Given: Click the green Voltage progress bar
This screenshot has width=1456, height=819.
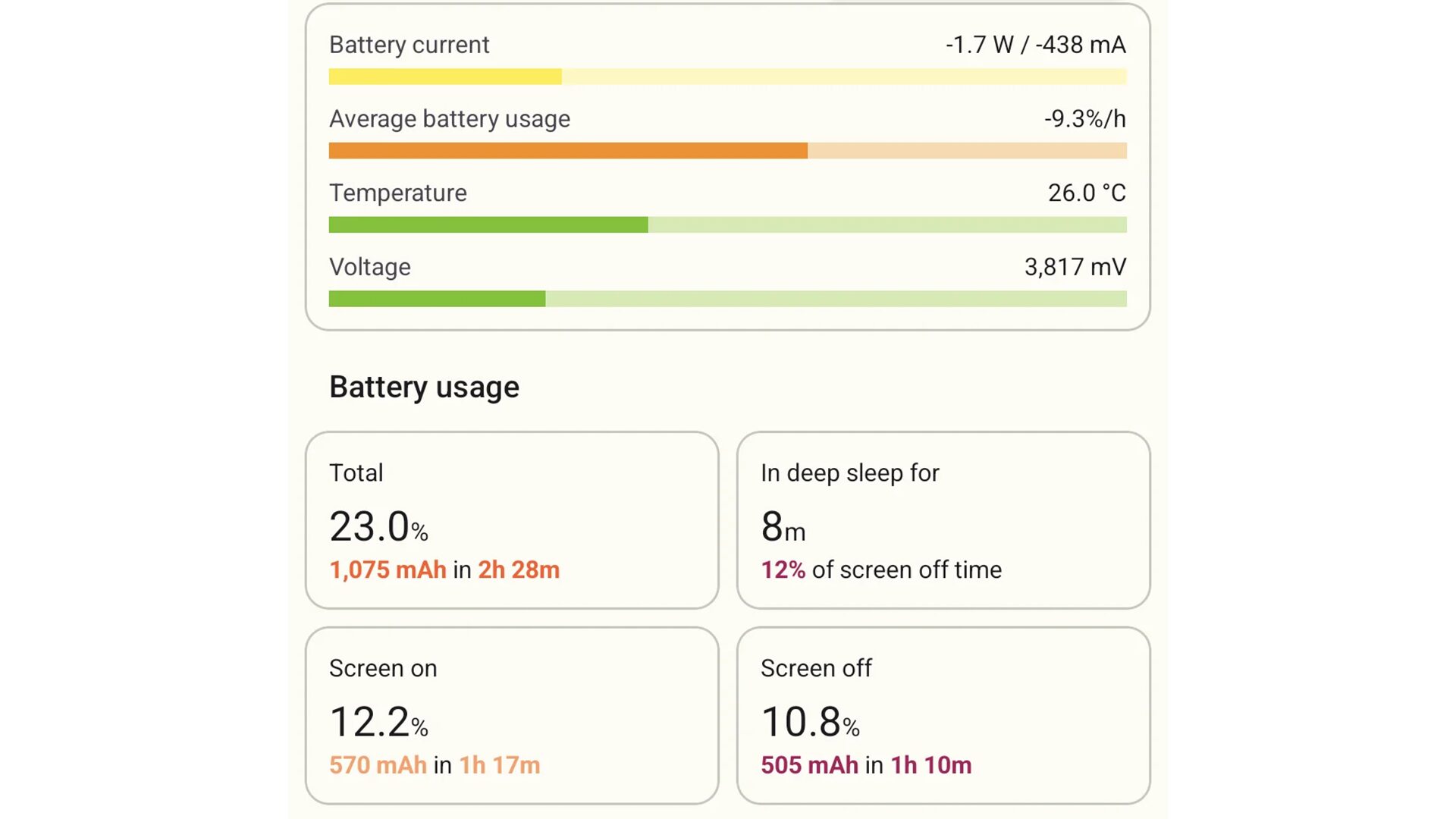Looking at the screenshot, I should (727, 299).
